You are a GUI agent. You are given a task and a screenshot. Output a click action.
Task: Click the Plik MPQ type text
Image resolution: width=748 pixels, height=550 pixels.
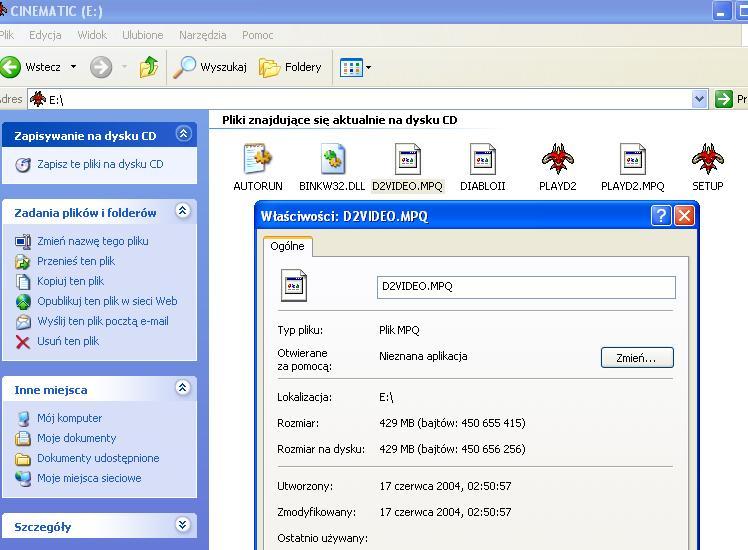point(399,330)
